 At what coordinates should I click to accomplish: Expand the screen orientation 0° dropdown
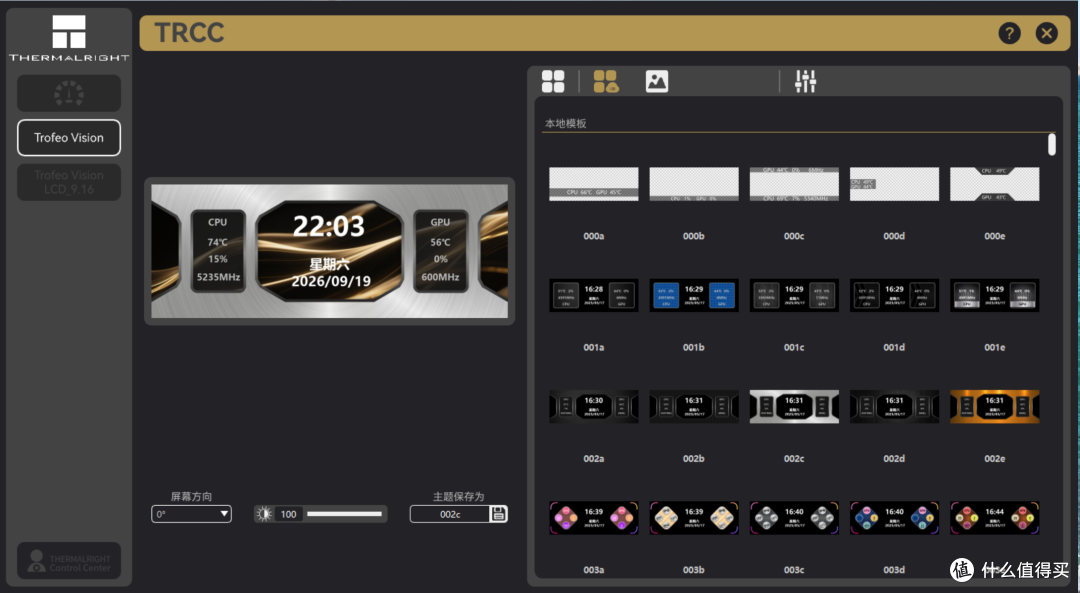(x=191, y=514)
